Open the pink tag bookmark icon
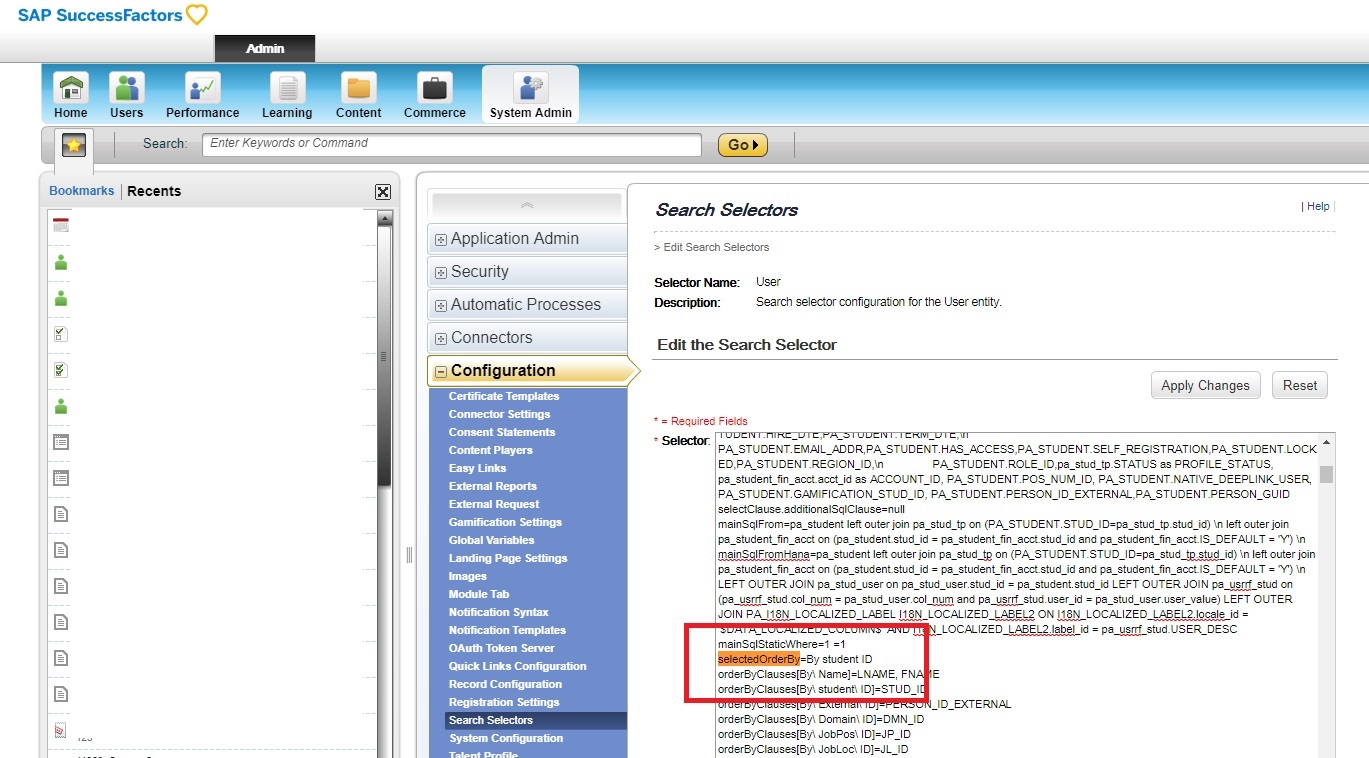The height and width of the screenshot is (758, 1369). tap(61, 730)
